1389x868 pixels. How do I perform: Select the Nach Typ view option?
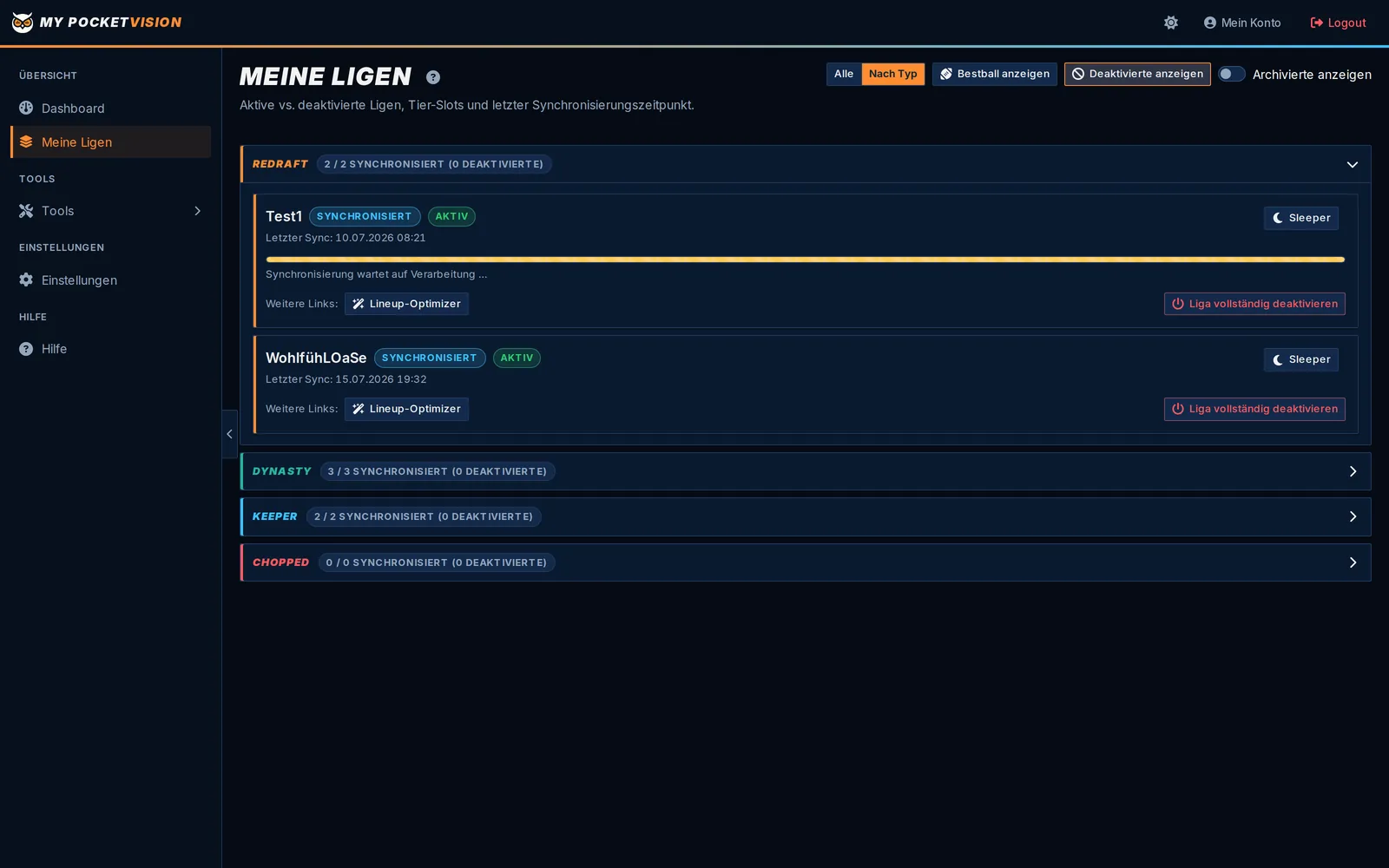pyautogui.click(x=893, y=74)
